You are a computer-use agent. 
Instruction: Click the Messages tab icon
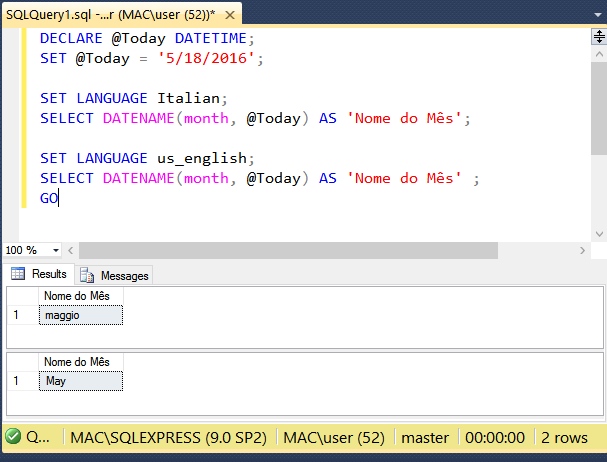click(x=87, y=275)
